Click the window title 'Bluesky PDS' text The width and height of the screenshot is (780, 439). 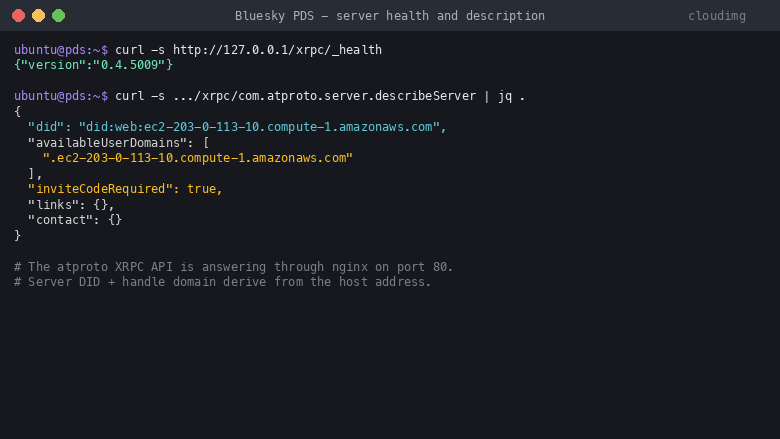[275, 16]
